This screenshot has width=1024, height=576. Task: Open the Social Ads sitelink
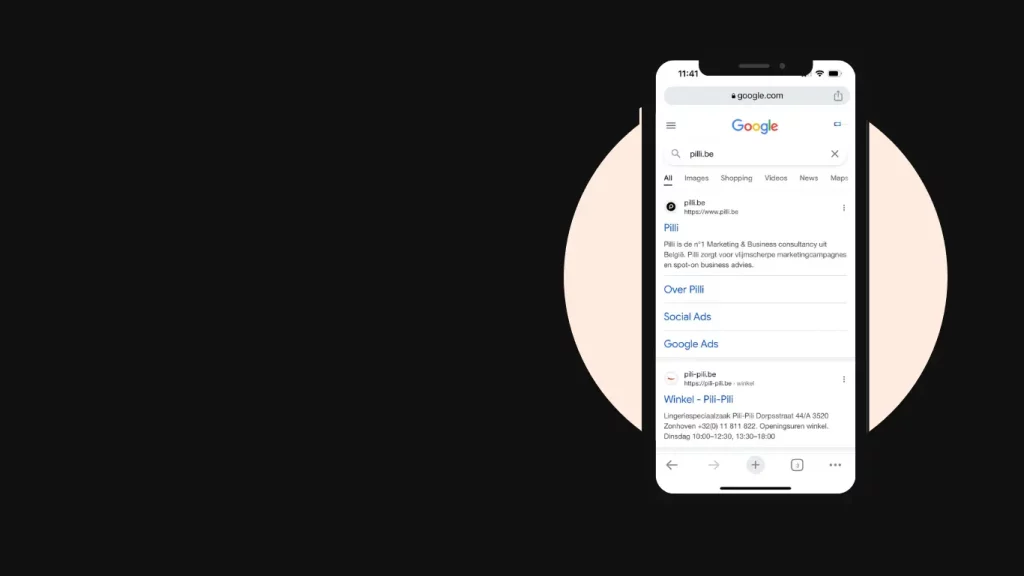tap(687, 317)
